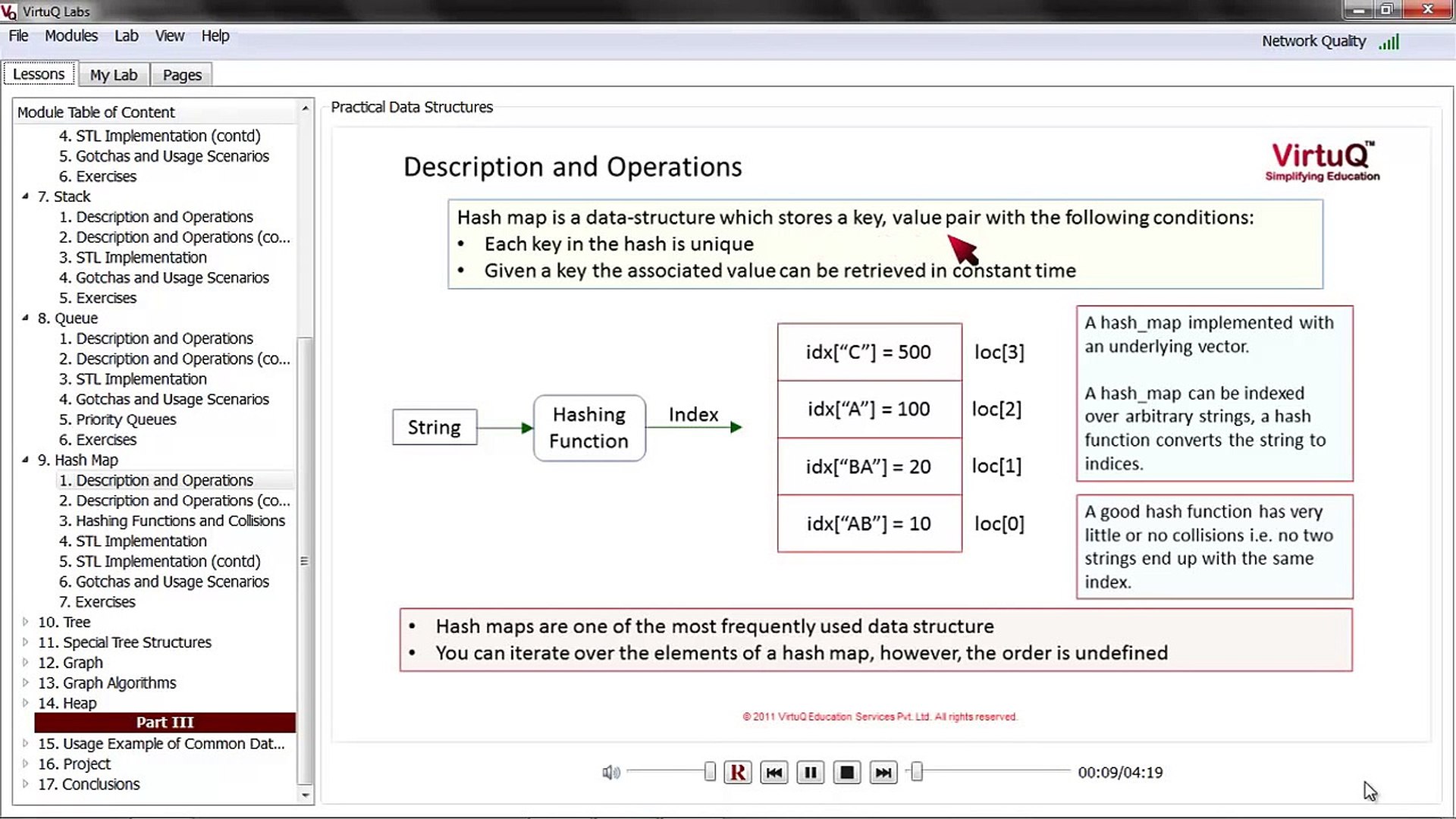Open the Modules menu
Image resolution: width=1456 pixels, height=819 pixels.
(71, 36)
